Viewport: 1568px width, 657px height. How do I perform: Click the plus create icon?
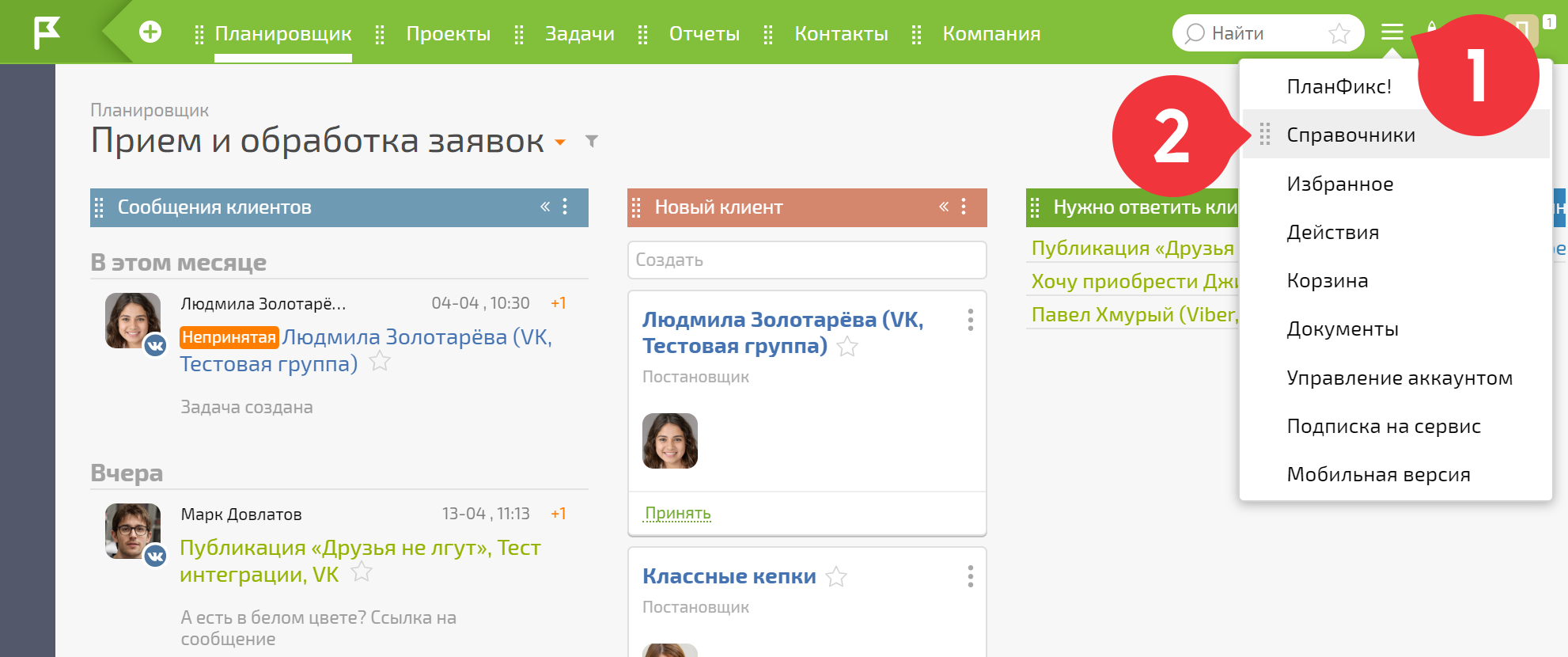[x=150, y=32]
